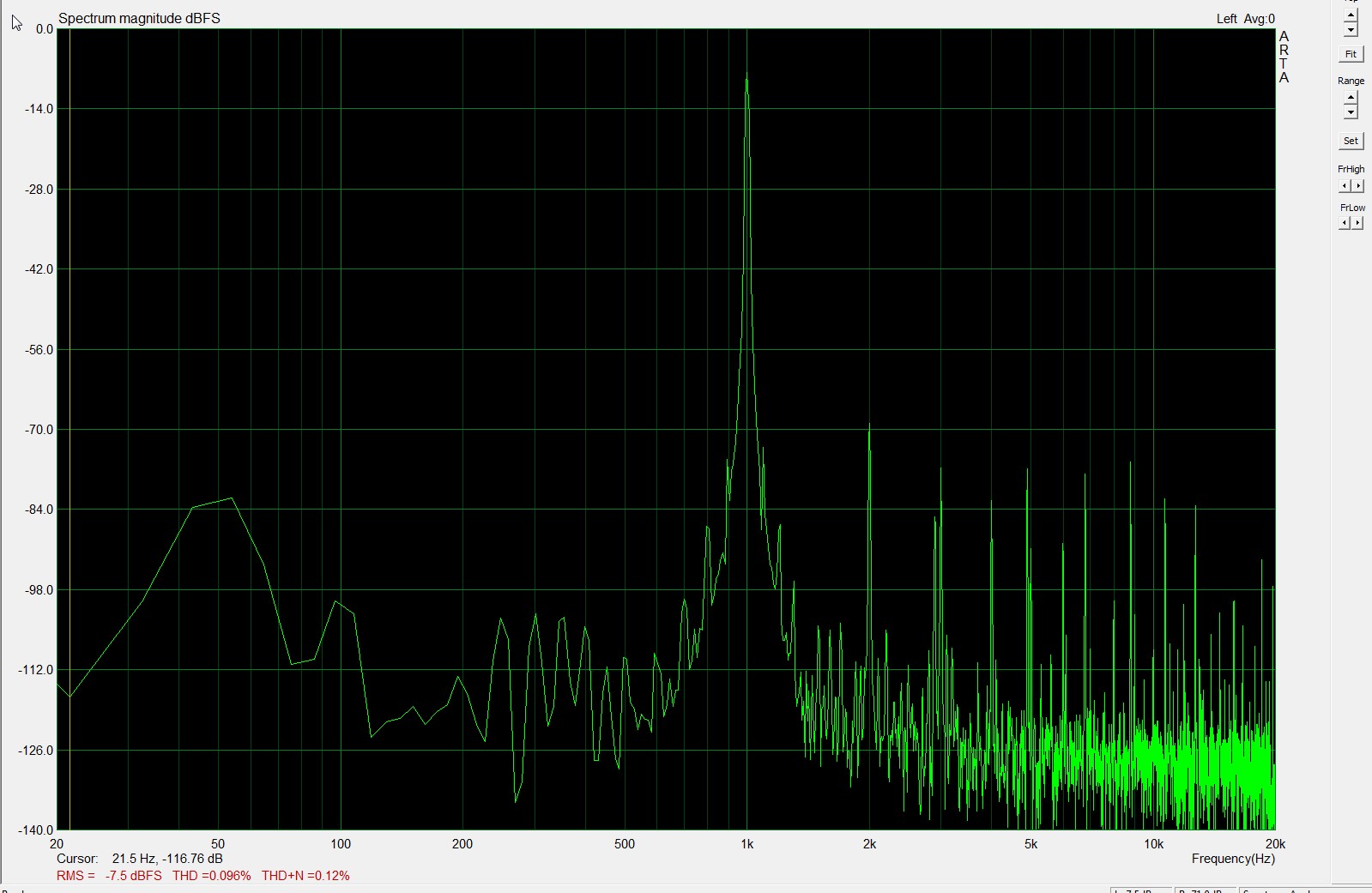
Task: Click the '1k' frequency axis label
Action: (x=746, y=844)
